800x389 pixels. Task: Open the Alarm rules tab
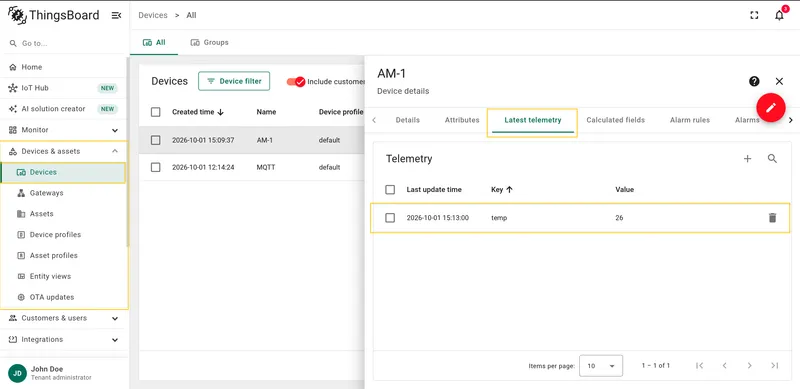click(690, 120)
